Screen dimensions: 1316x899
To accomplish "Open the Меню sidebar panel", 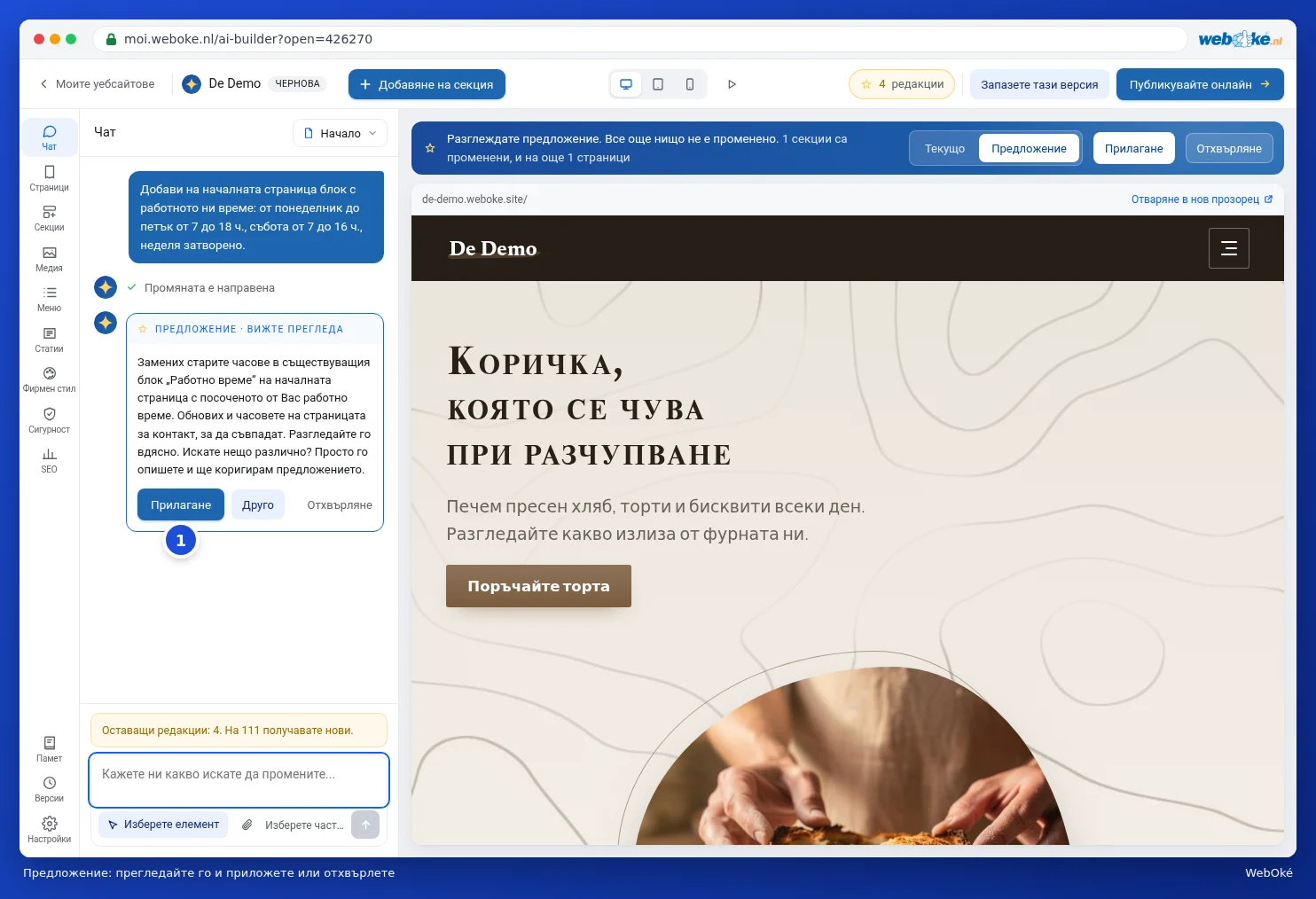I will tap(49, 299).
